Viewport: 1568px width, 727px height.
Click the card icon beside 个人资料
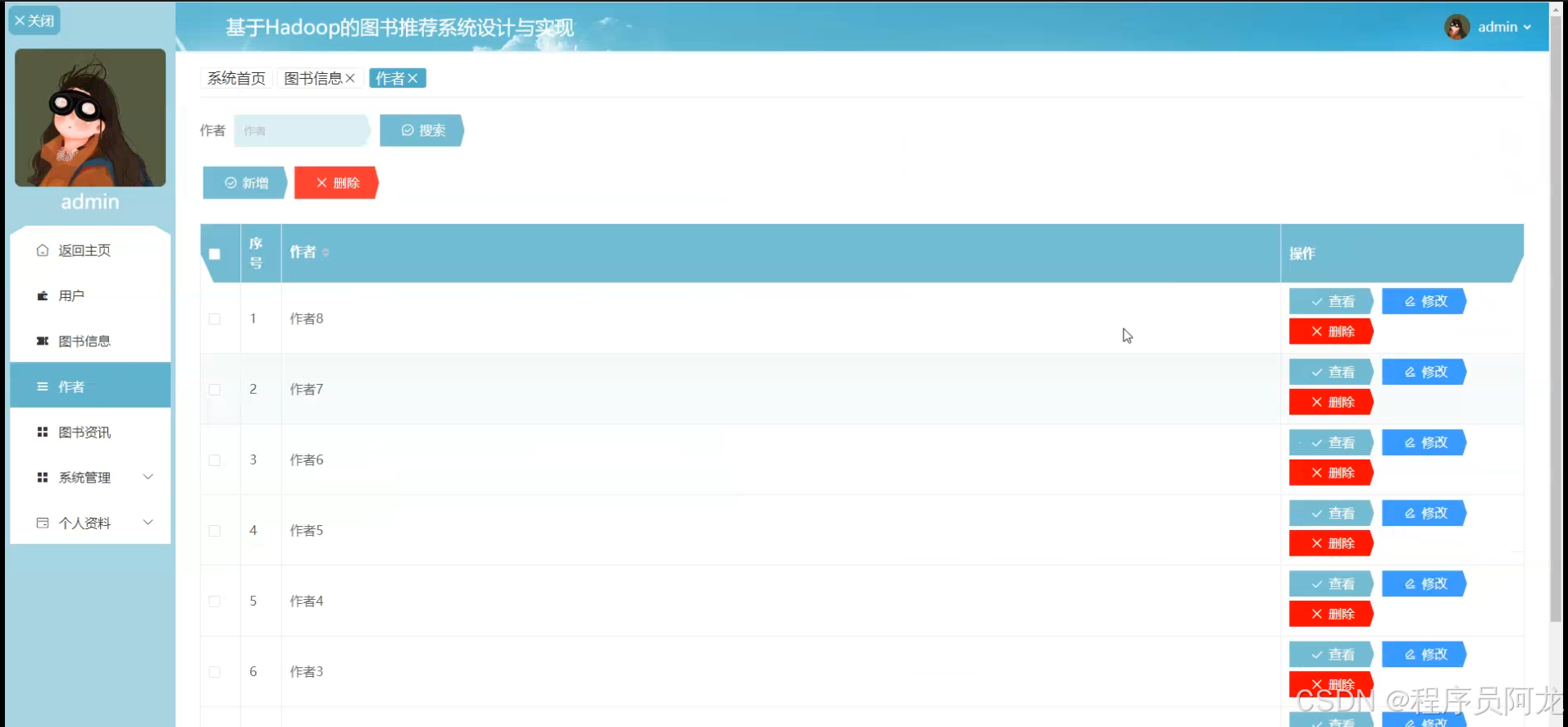(x=43, y=522)
